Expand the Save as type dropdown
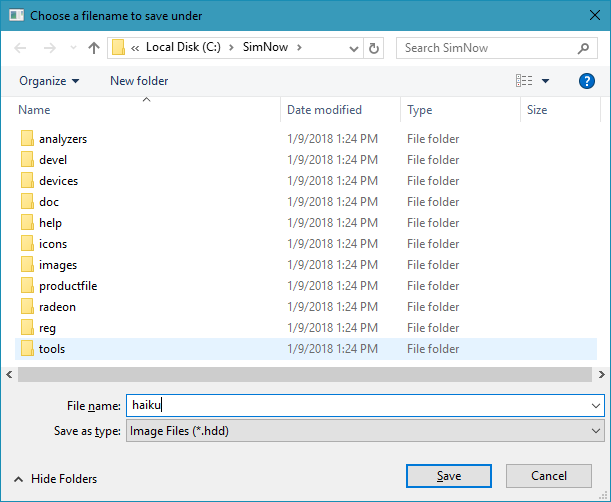 pyautogui.click(x=596, y=431)
